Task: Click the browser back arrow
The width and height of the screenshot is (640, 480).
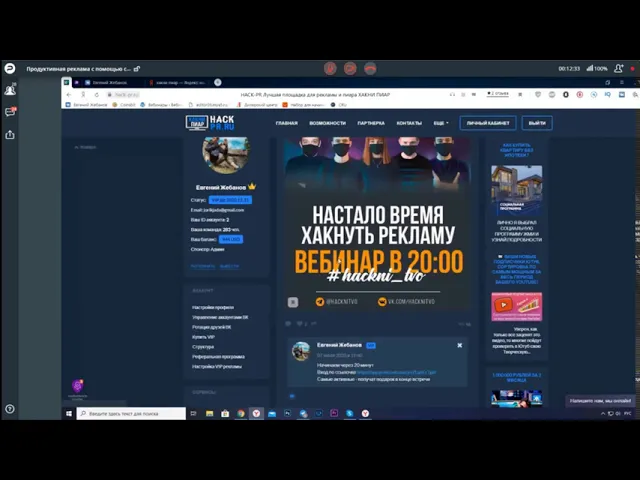Action: click(x=69, y=95)
